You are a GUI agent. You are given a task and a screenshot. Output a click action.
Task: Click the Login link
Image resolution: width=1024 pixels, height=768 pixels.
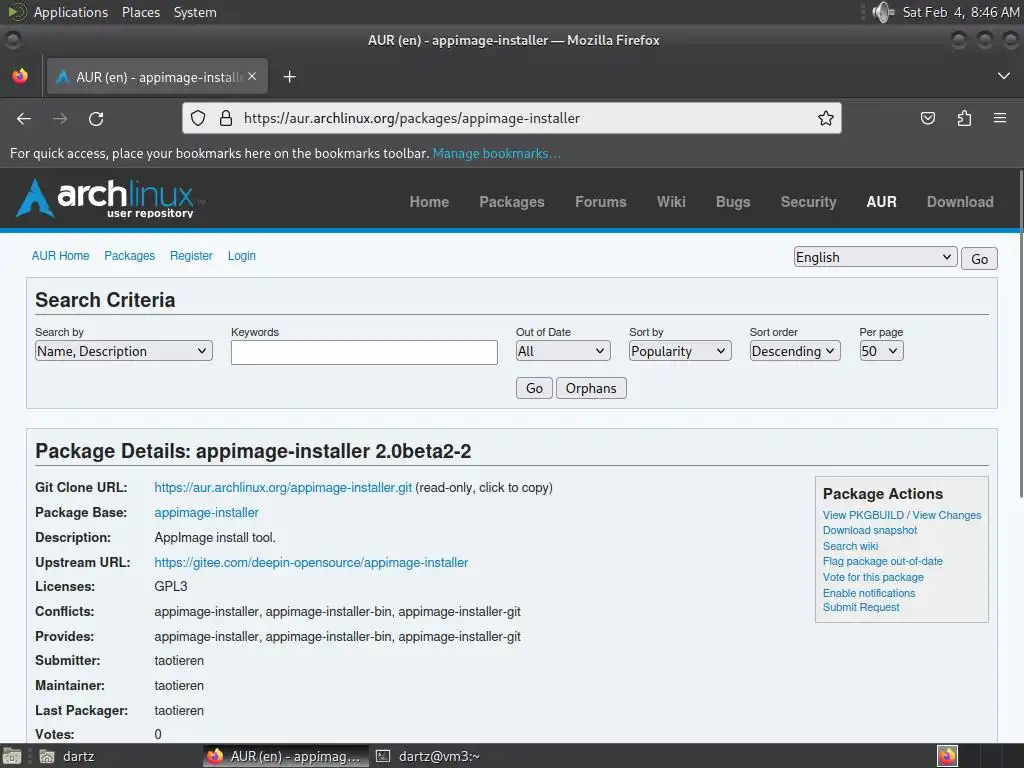[242, 256]
